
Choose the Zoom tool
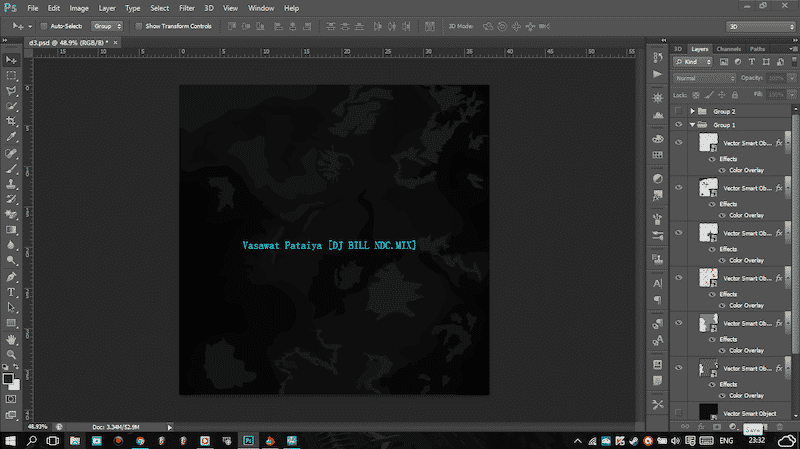(11, 354)
